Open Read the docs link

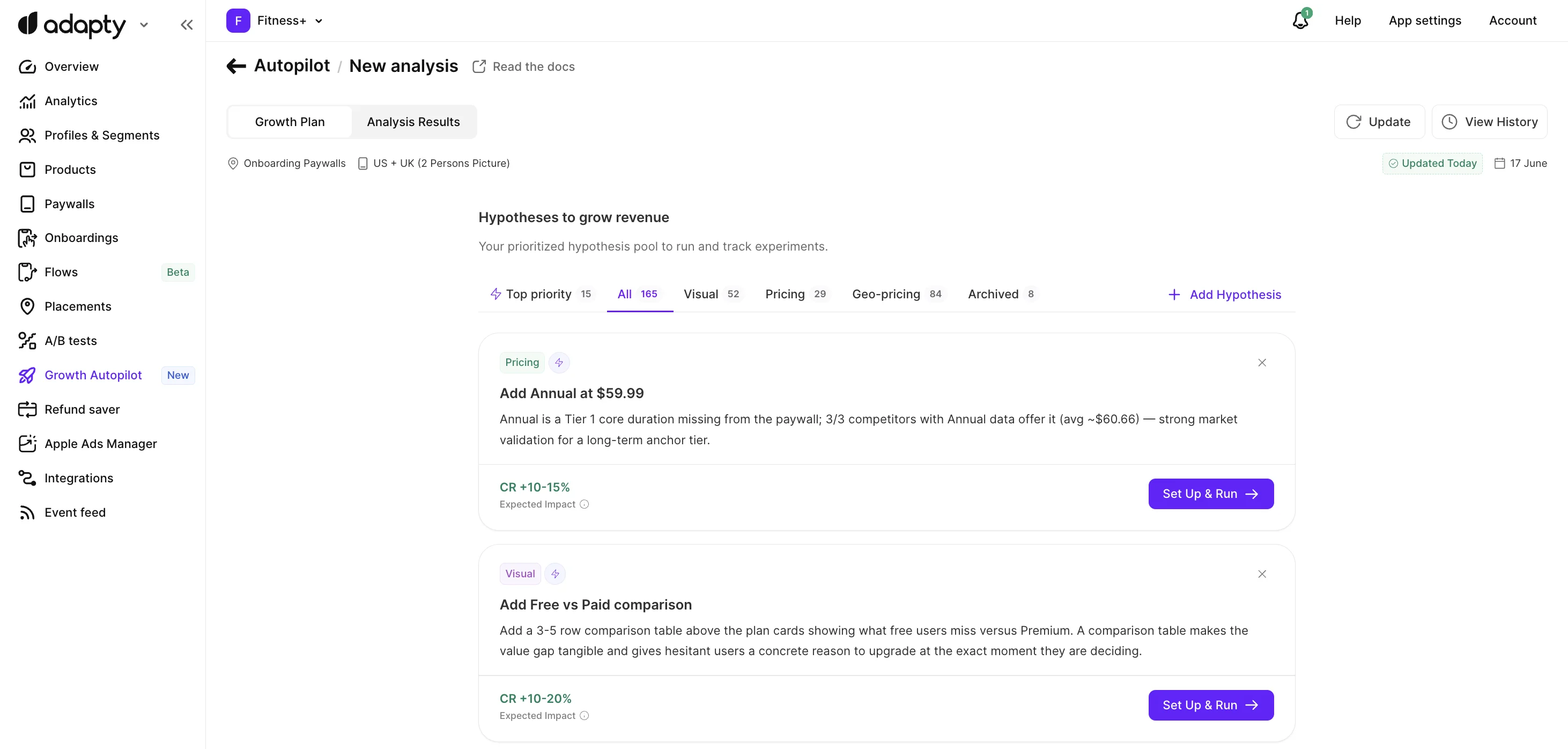(x=523, y=67)
